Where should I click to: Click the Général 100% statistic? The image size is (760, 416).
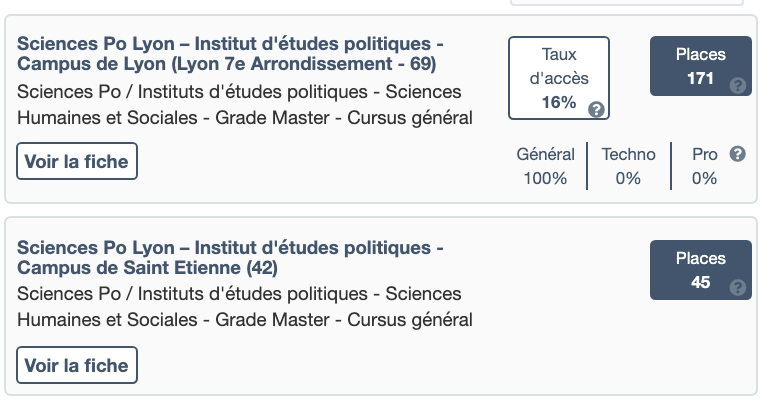[545, 166]
